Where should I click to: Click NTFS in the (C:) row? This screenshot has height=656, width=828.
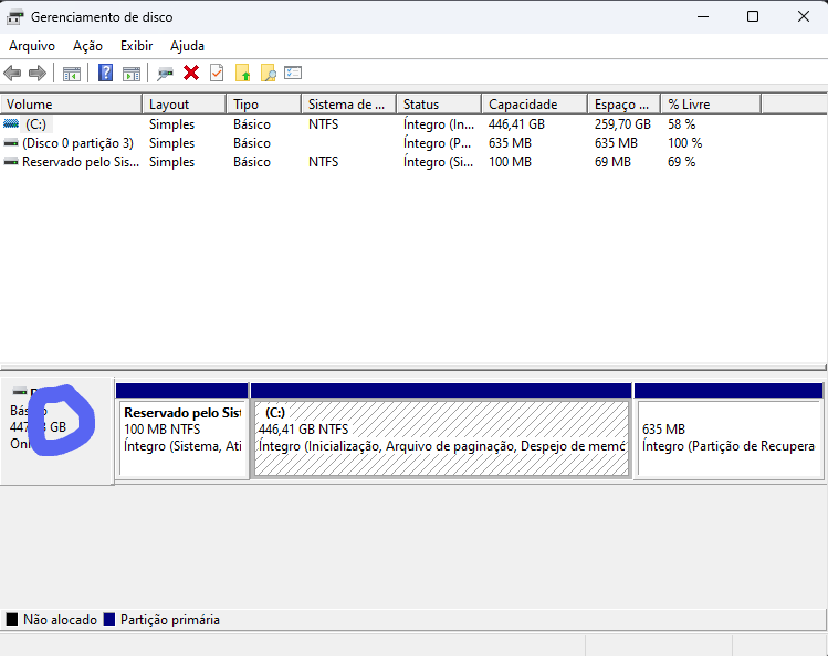323,124
